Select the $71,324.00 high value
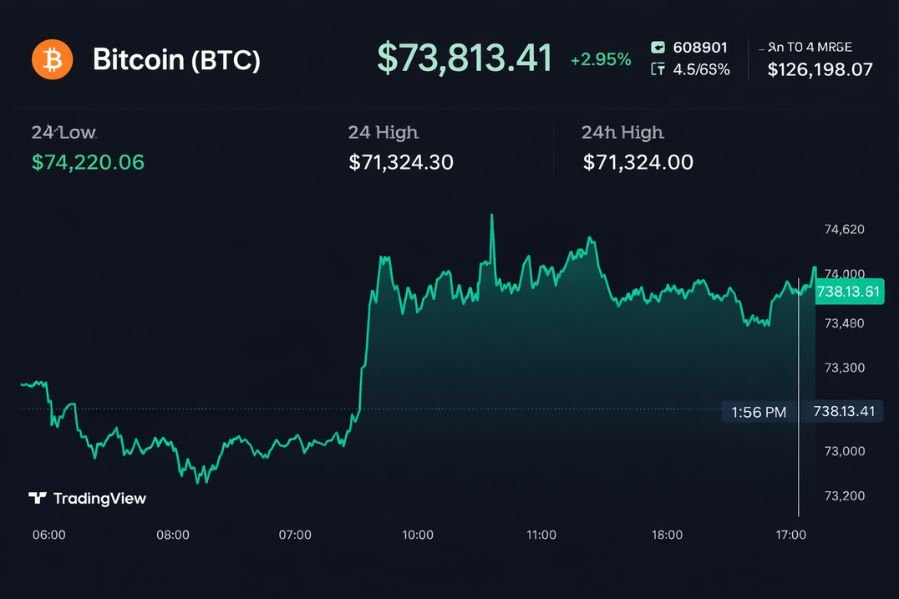899x599 pixels. click(638, 162)
